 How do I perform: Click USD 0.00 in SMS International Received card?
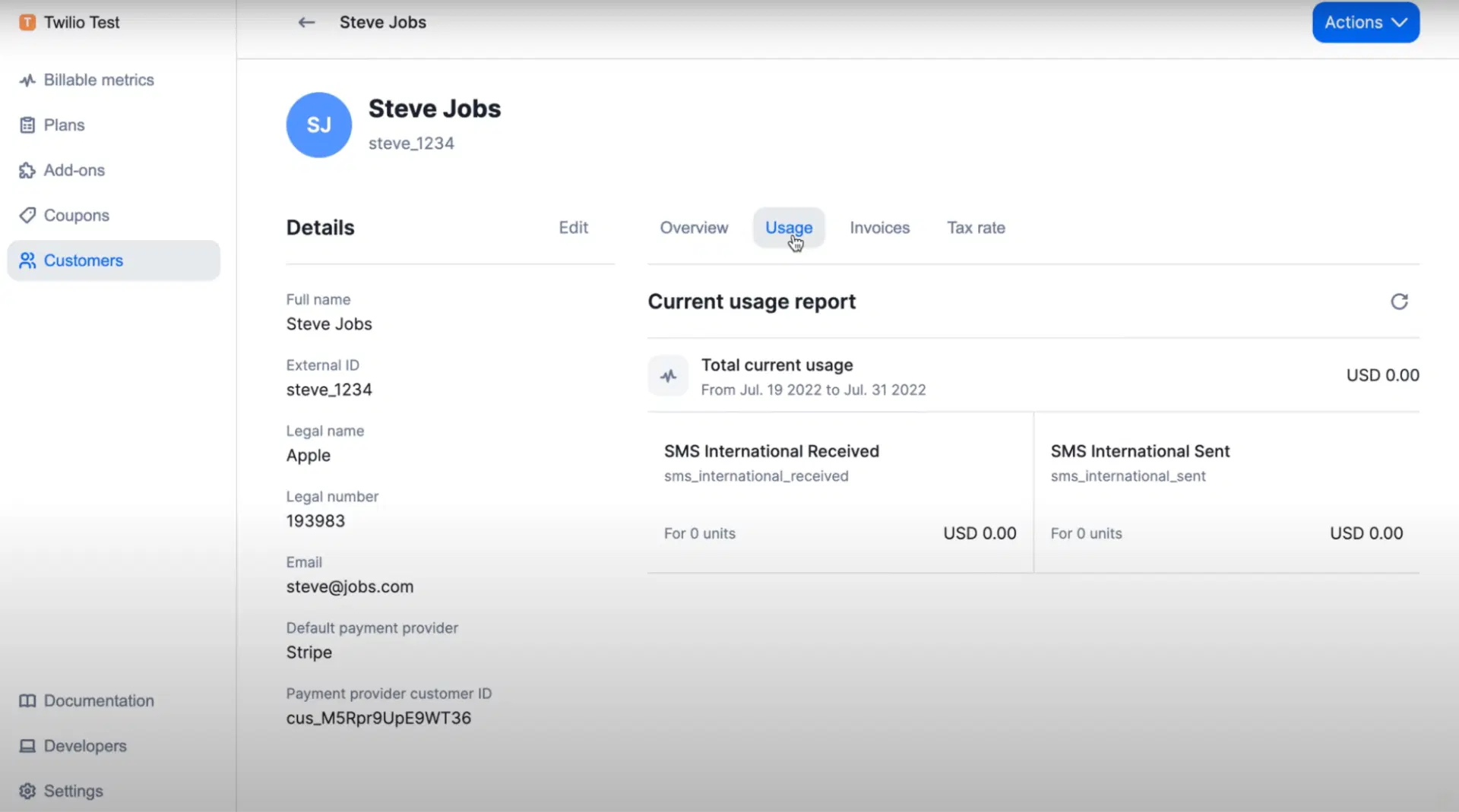pos(980,533)
